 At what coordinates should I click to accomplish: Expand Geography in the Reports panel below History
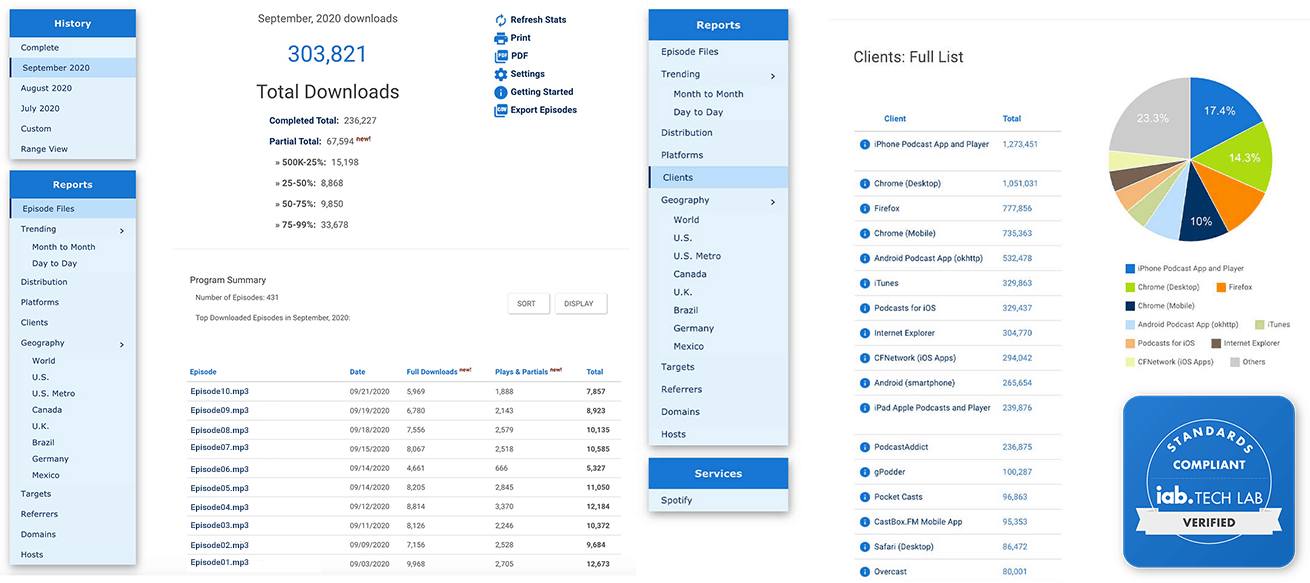click(x=122, y=345)
